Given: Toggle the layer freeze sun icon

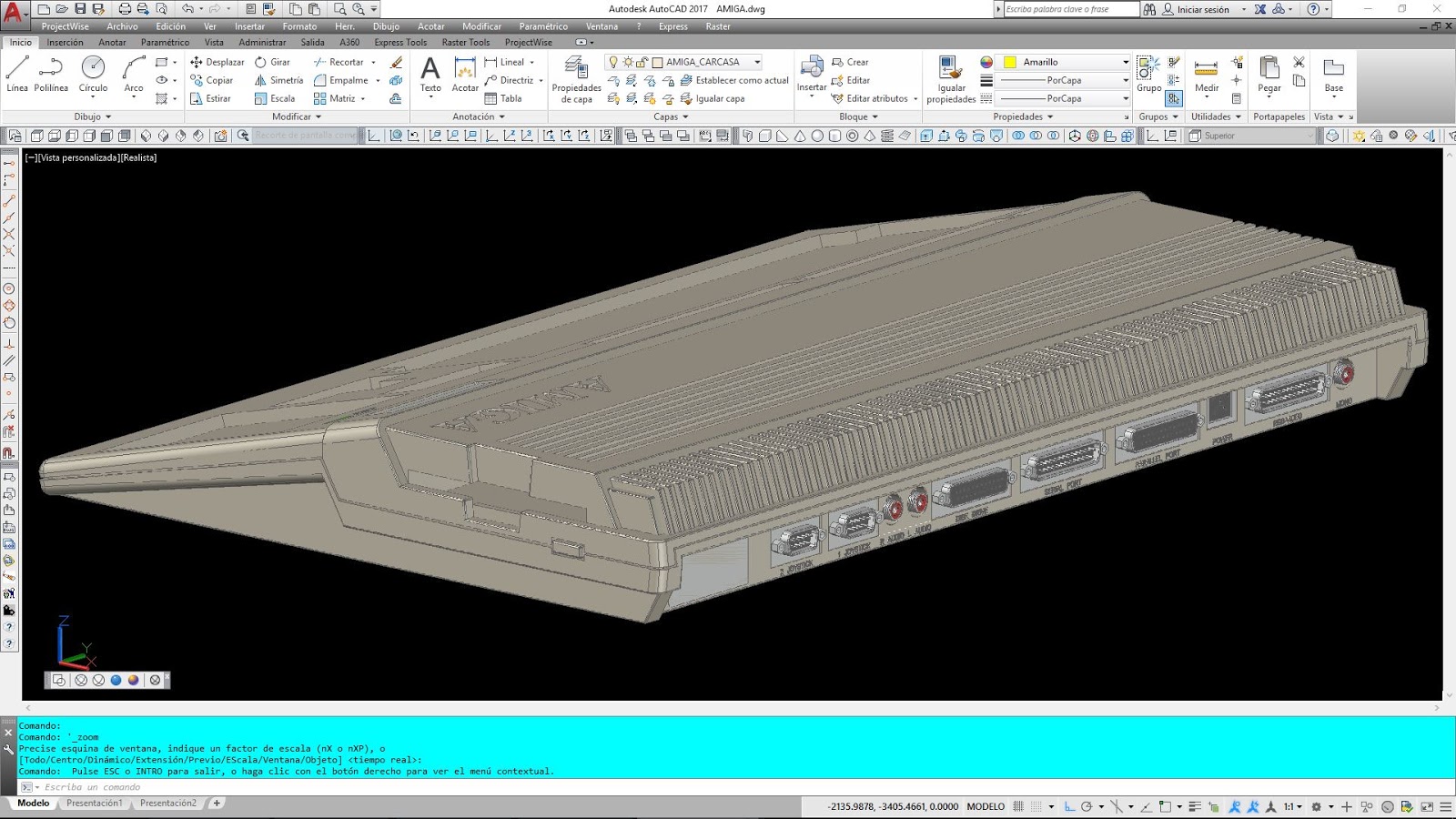Looking at the screenshot, I should (628, 62).
